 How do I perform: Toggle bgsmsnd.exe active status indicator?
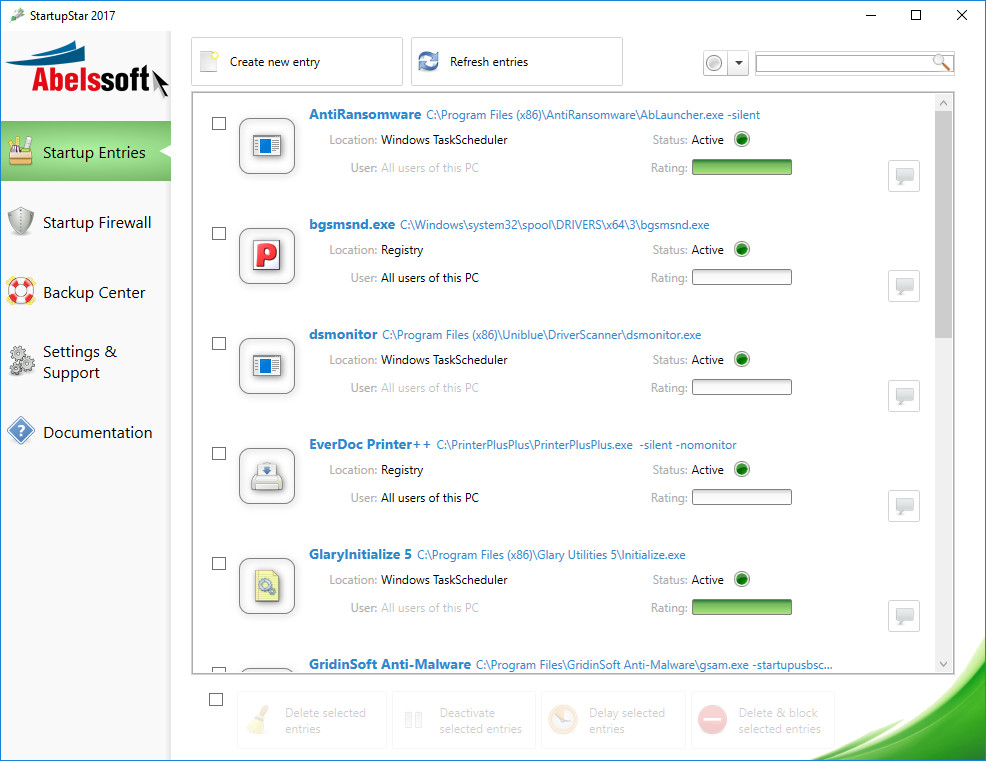click(x=742, y=249)
